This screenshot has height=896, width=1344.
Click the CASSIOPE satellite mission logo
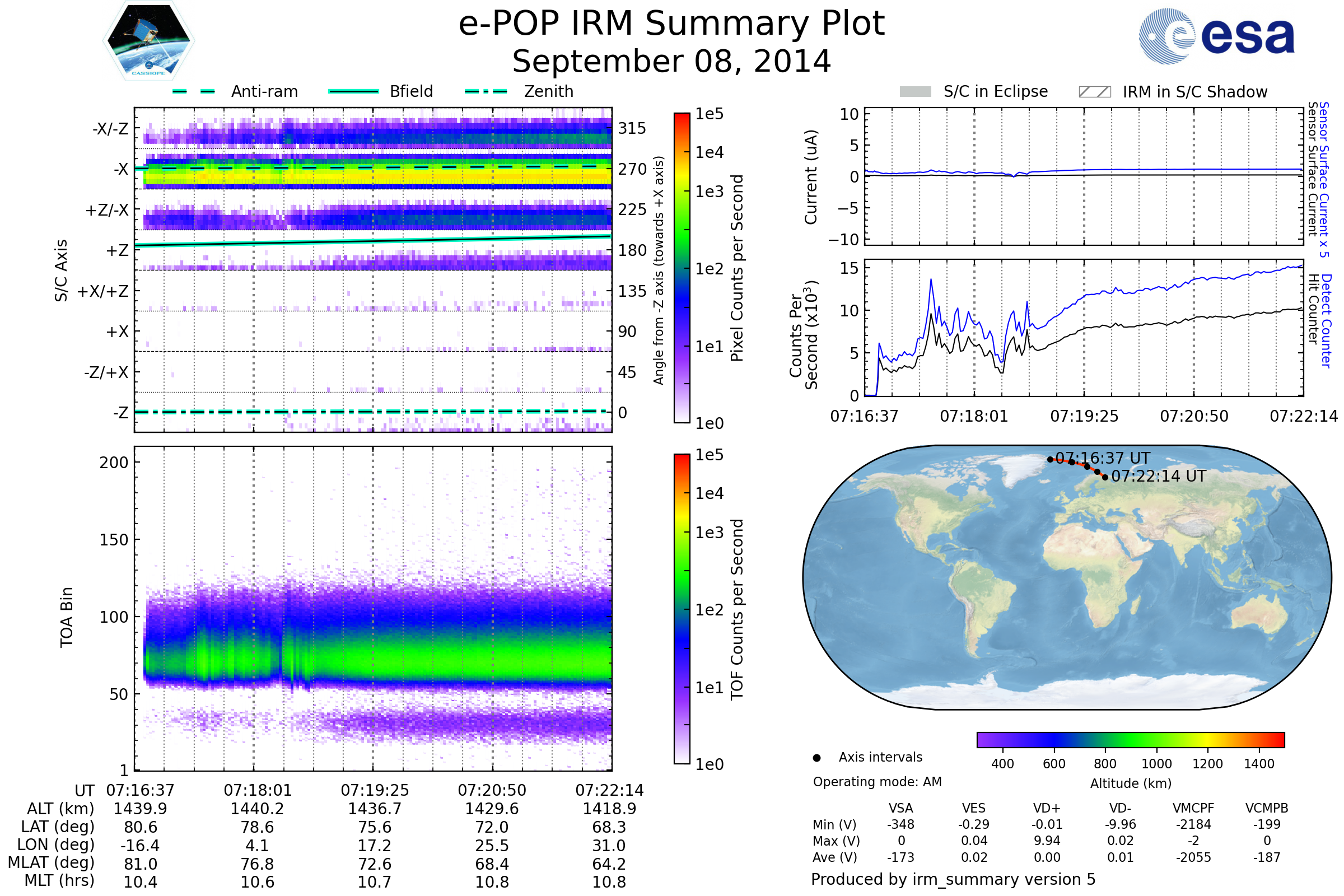(x=148, y=41)
